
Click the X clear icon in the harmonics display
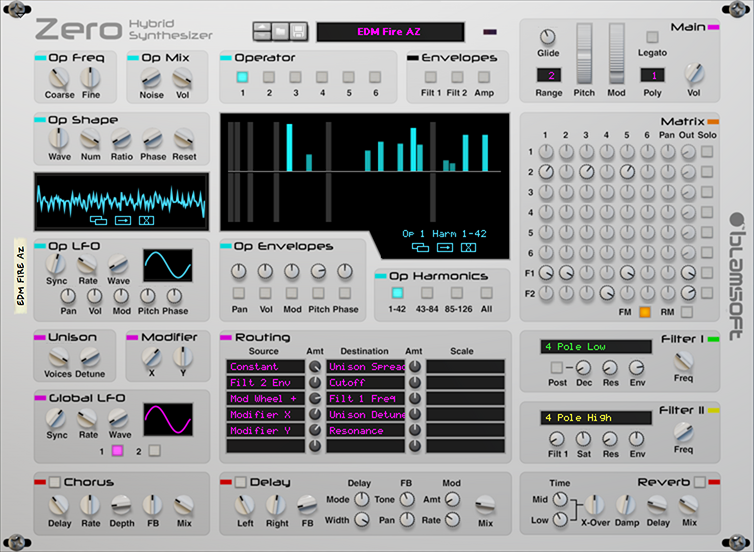(x=468, y=247)
